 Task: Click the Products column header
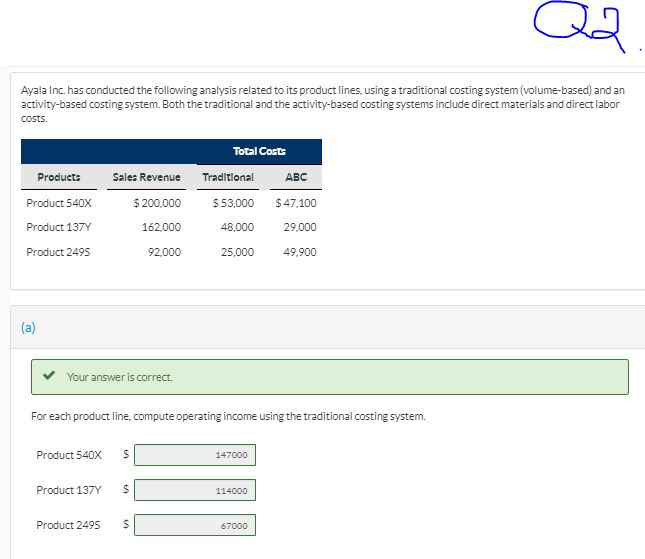(x=59, y=177)
